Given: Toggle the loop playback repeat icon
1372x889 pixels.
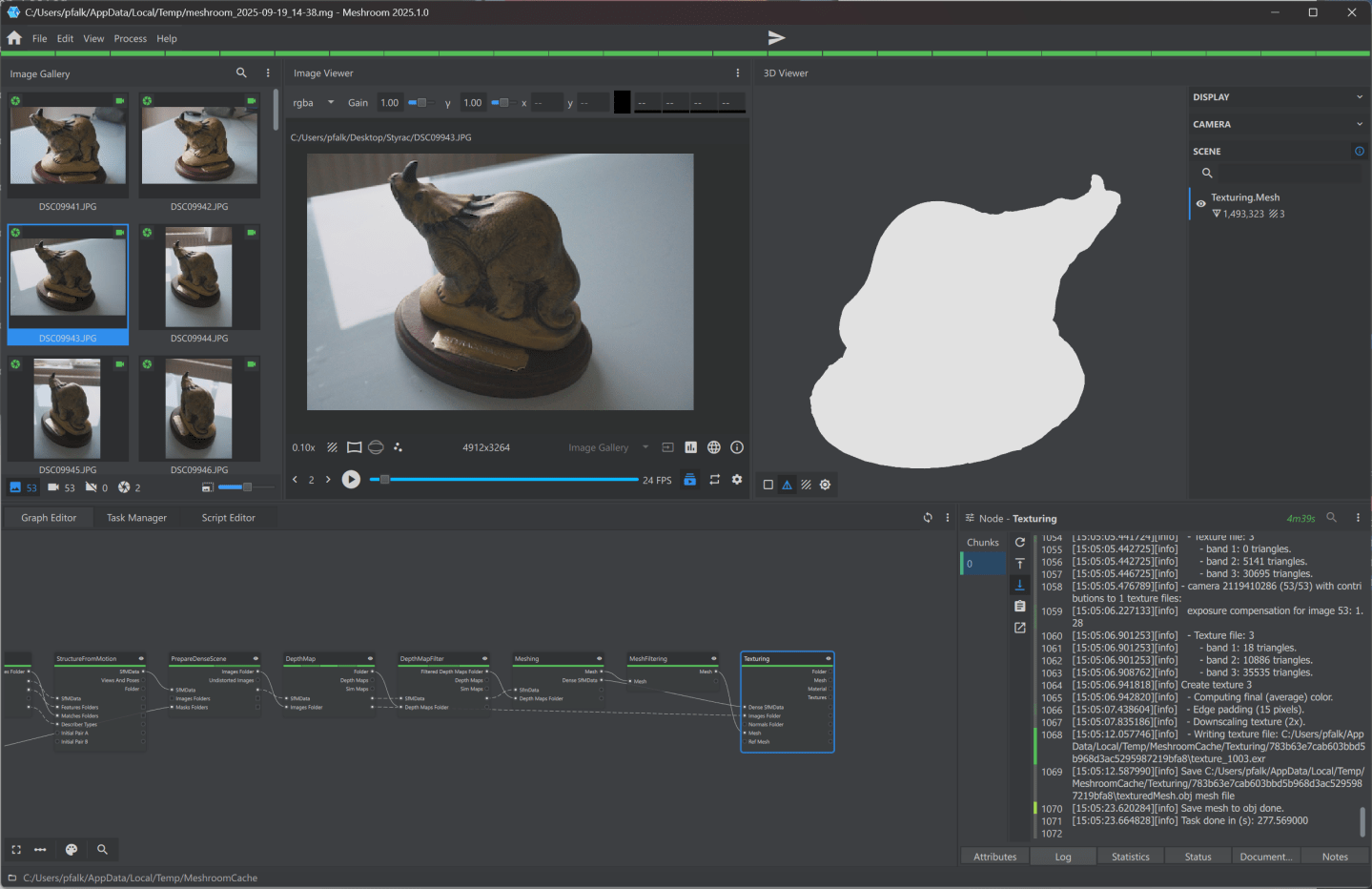Looking at the screenshot, I should coord(714,480).
